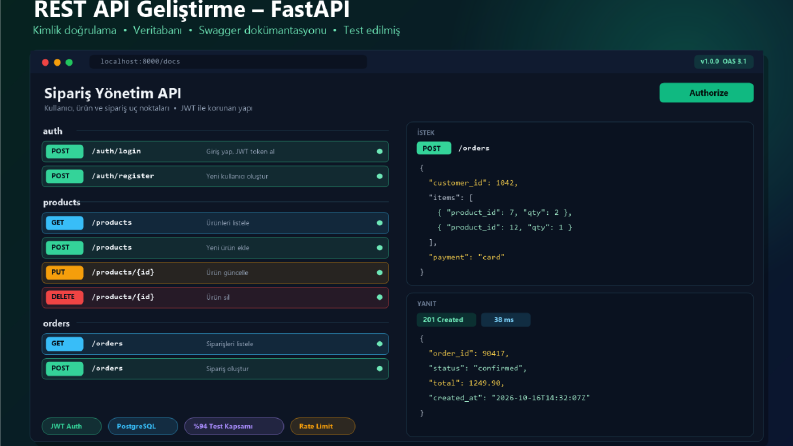
Task: Click the red window close dot
Action: (45, 62)
